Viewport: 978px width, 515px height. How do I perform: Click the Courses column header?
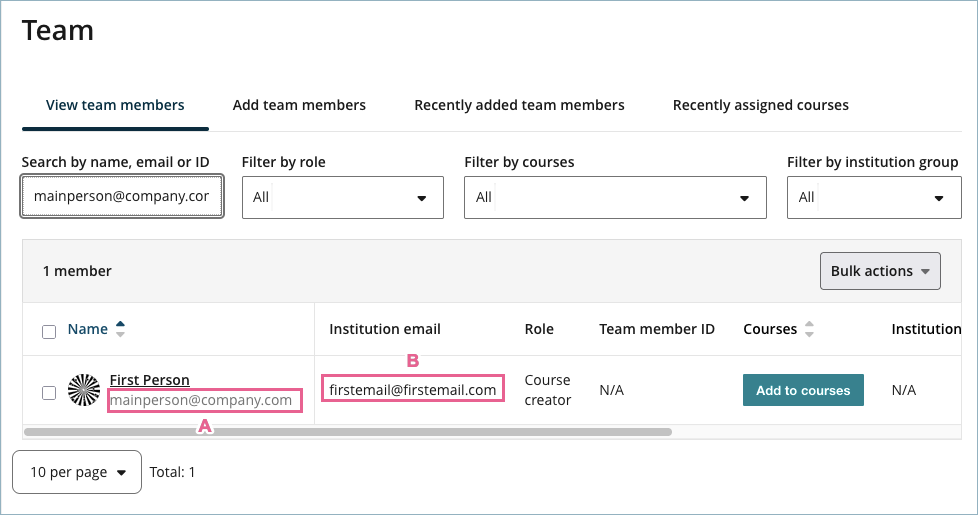pyautogui.click(x=769, y=329)
